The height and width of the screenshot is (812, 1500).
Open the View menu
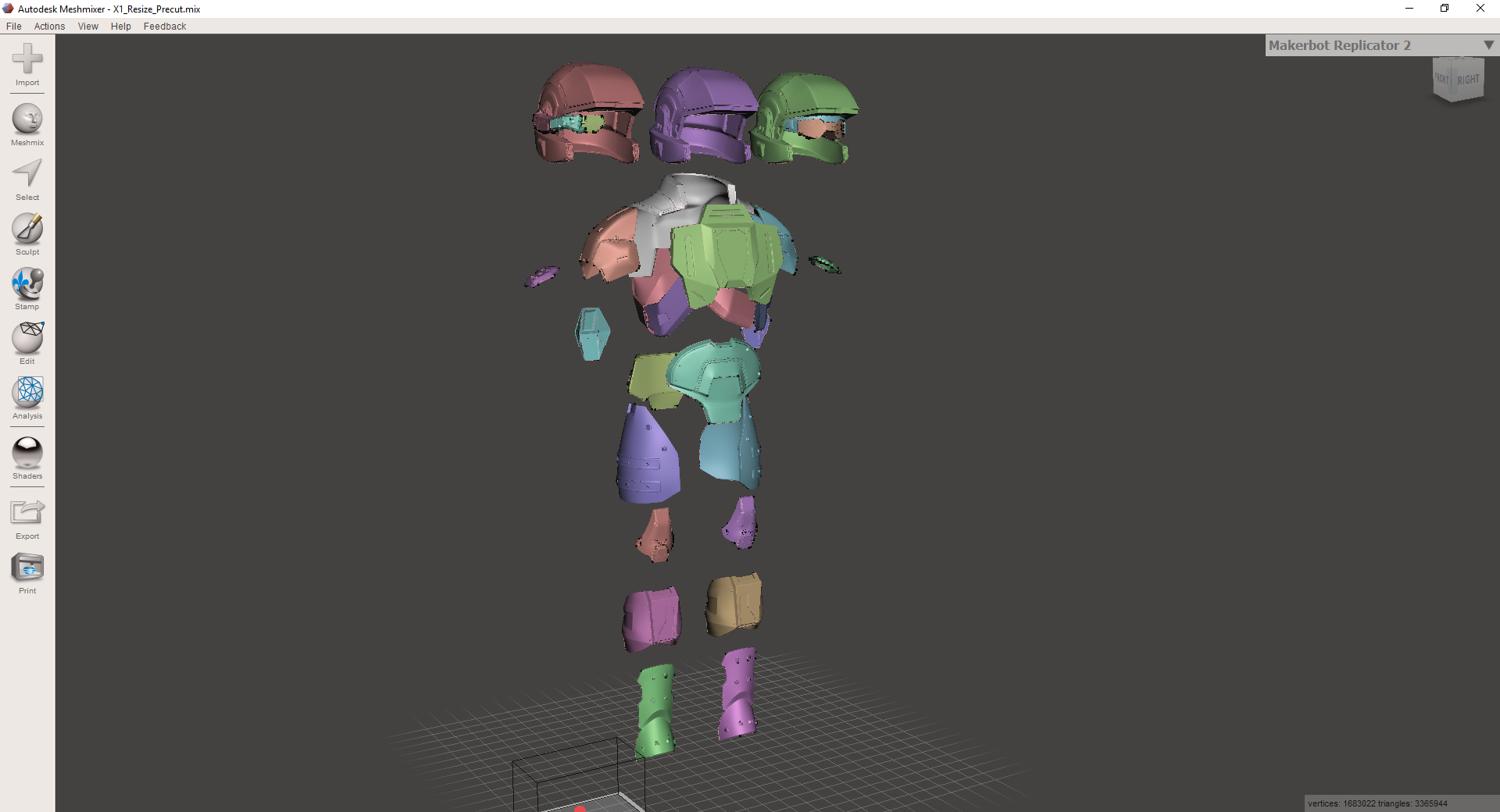point(88,26)
